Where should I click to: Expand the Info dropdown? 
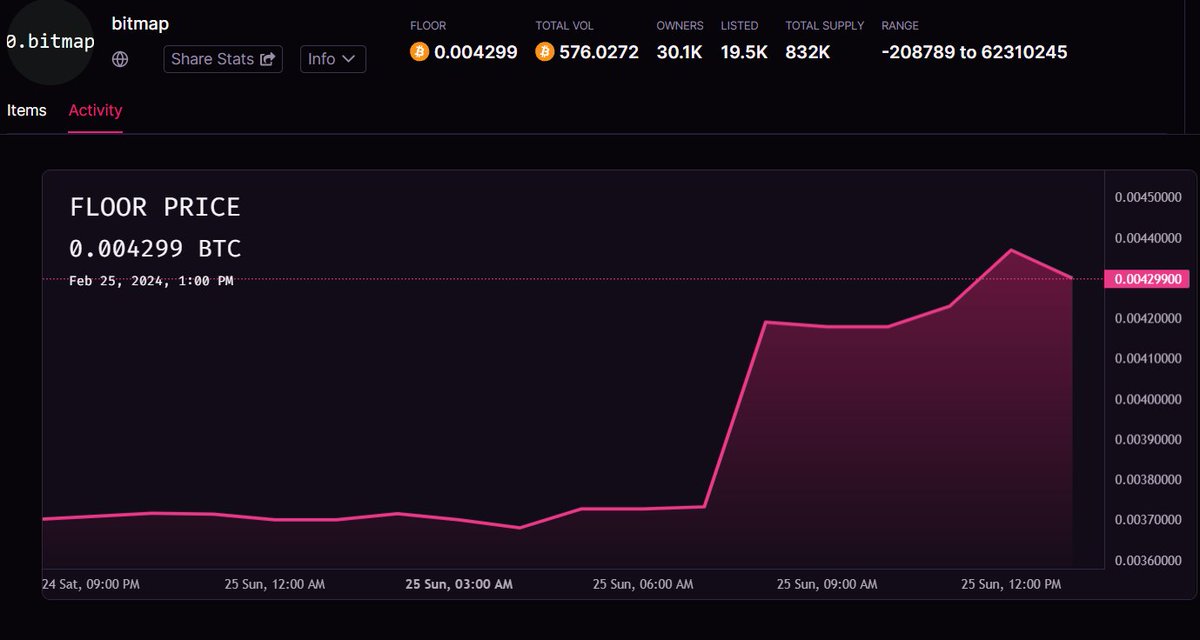333,59
